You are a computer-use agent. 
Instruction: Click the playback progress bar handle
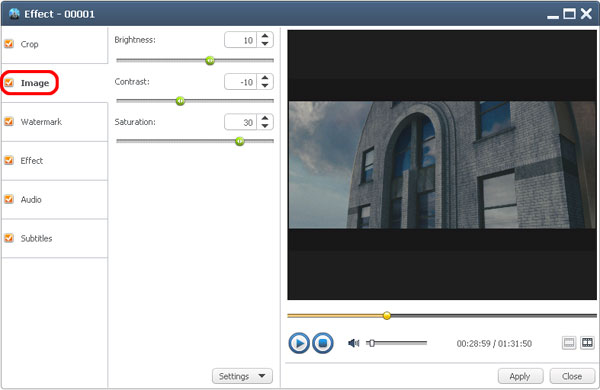coord(387,316)
